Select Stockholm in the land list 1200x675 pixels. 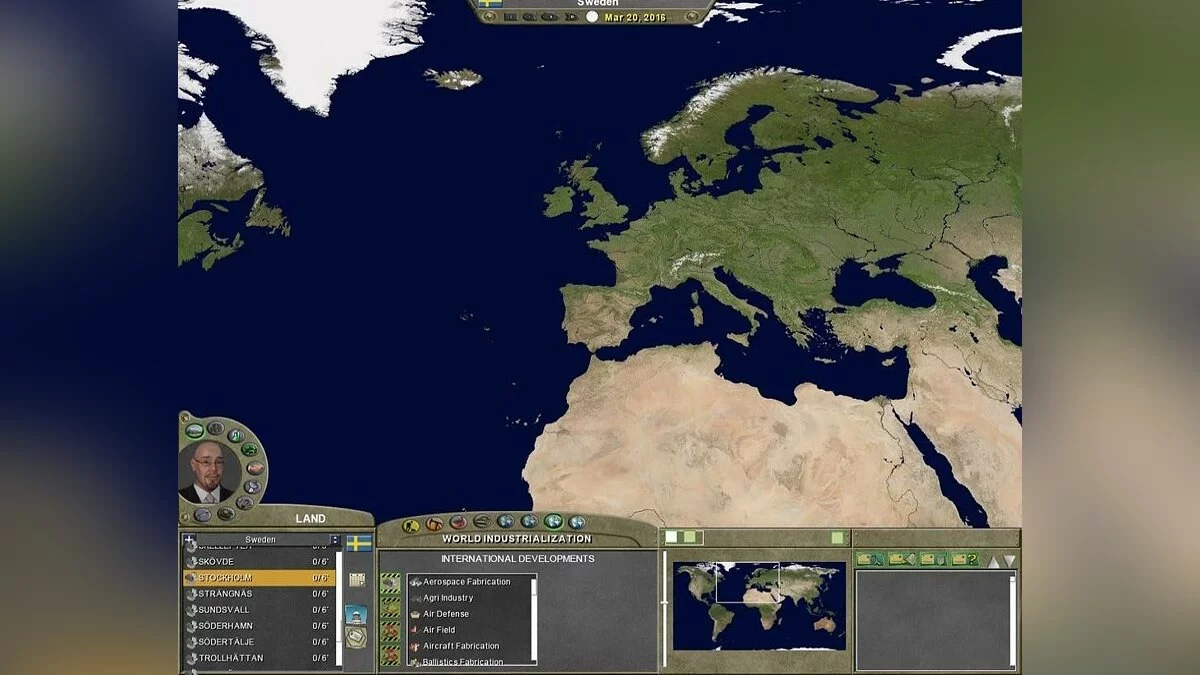[258, 578]
